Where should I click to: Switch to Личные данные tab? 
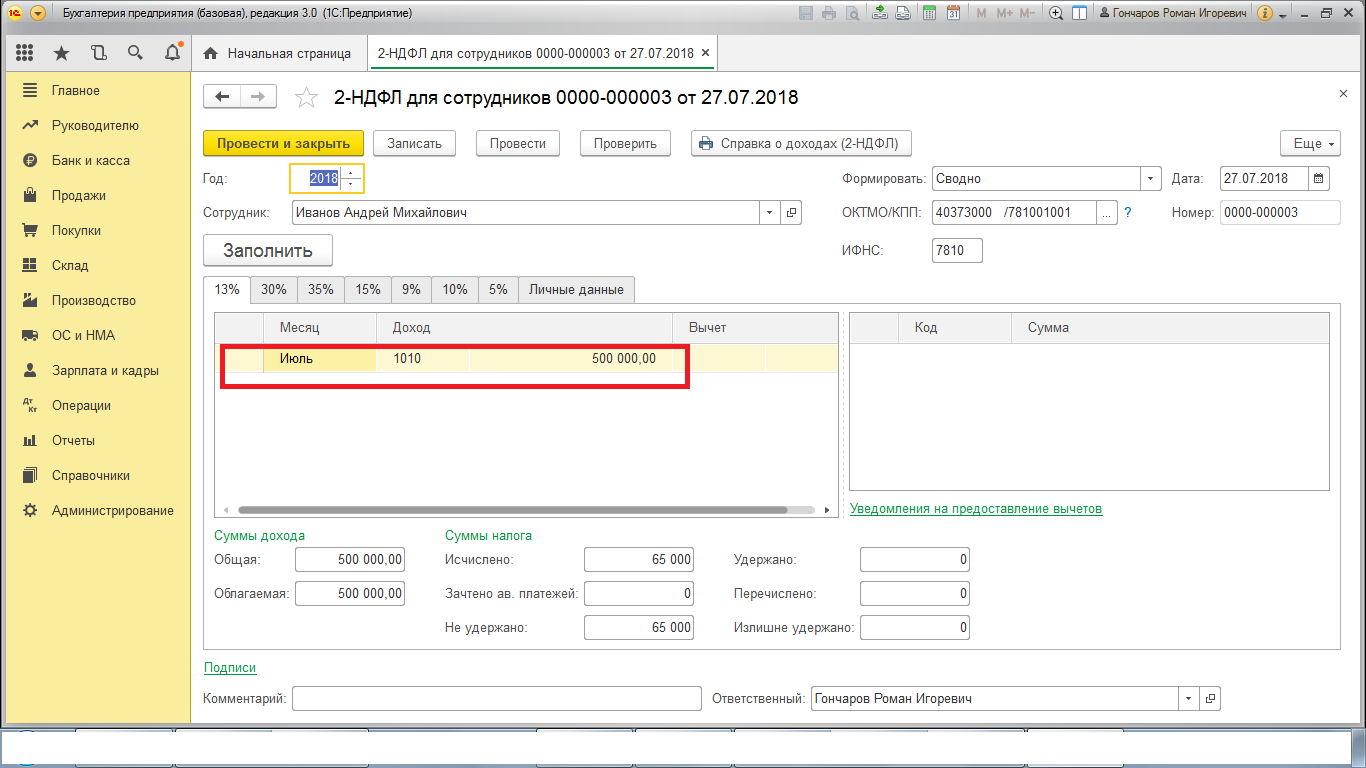(x=576, y=289)
